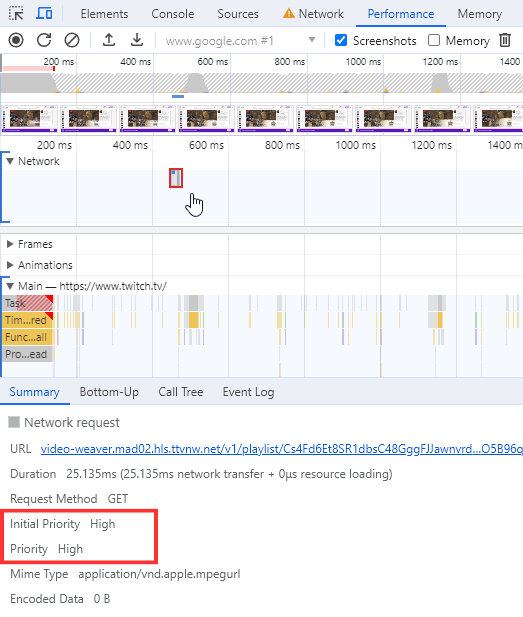Expand the Frames track
Image resolution: width=523 pixels, height=617 pixels.
point(10,244)
